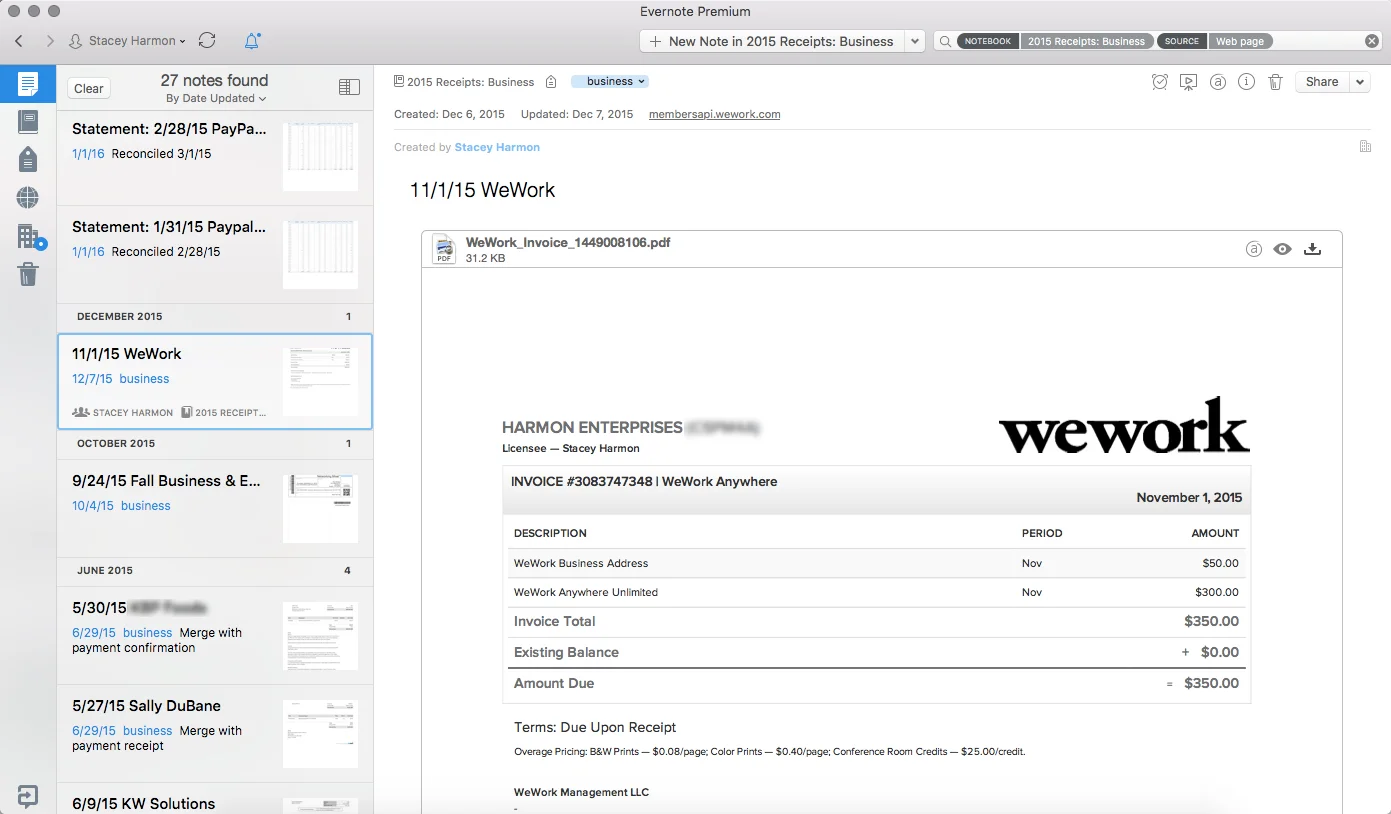Click the sidebar bottom exit arrow icon
The image size is (1391, 814).
tap(28, 796)
